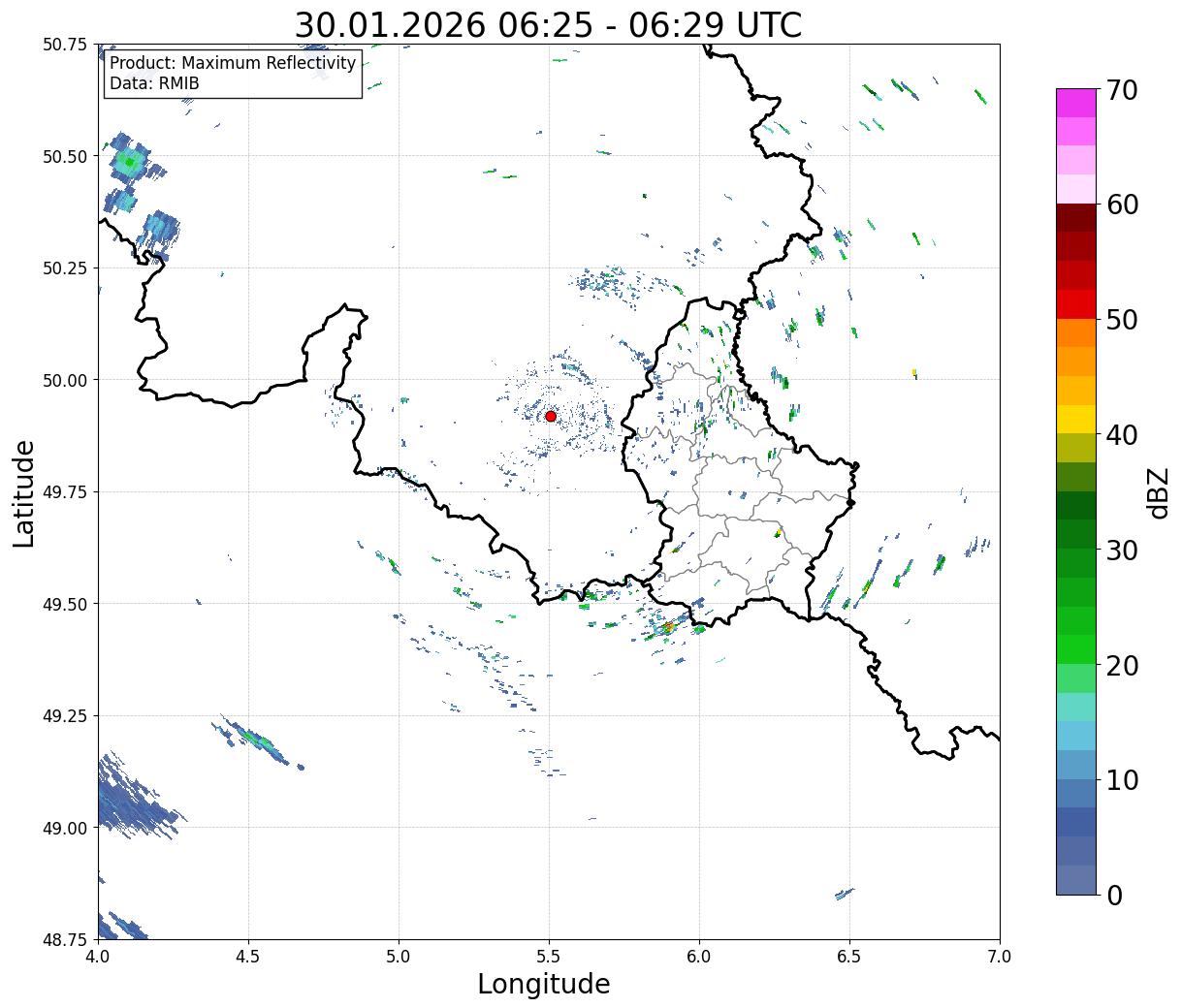
Task: Click the bright red colorbar segment at 50
Action: (x=1075, y=304)
